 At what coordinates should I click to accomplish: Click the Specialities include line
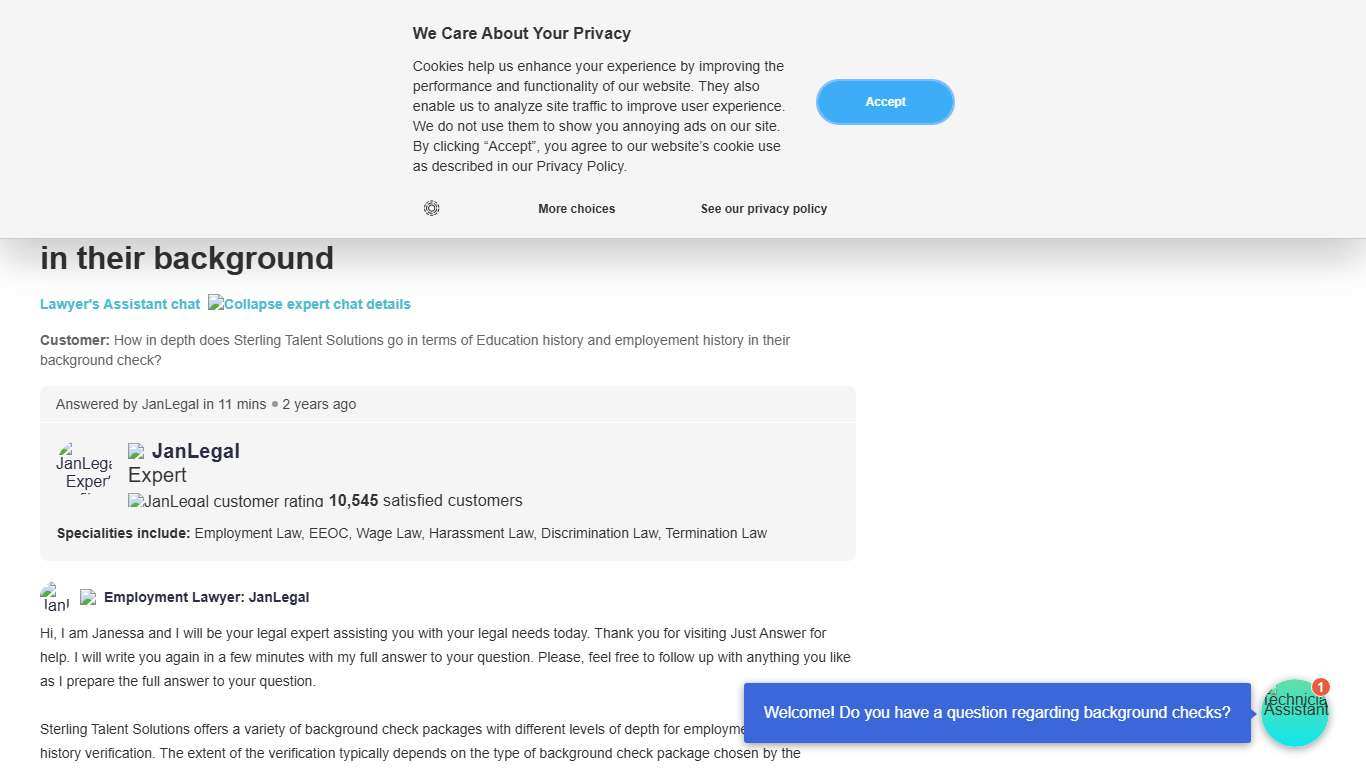coord(412,533)
